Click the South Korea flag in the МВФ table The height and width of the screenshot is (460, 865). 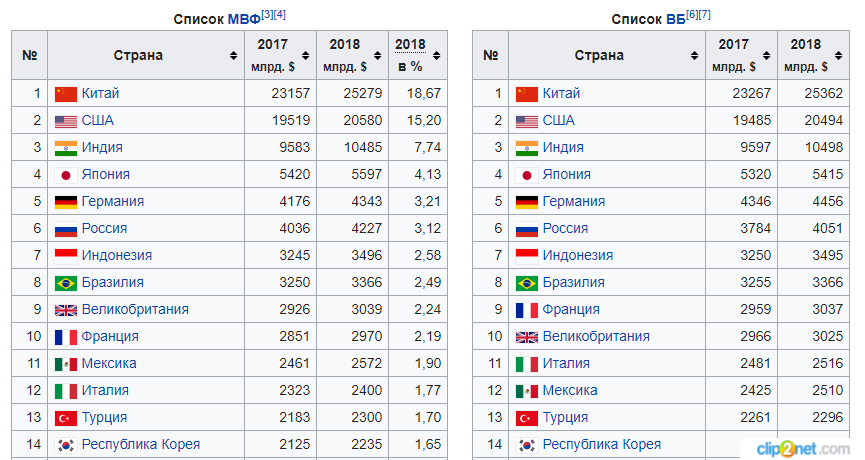coord(66,445)
